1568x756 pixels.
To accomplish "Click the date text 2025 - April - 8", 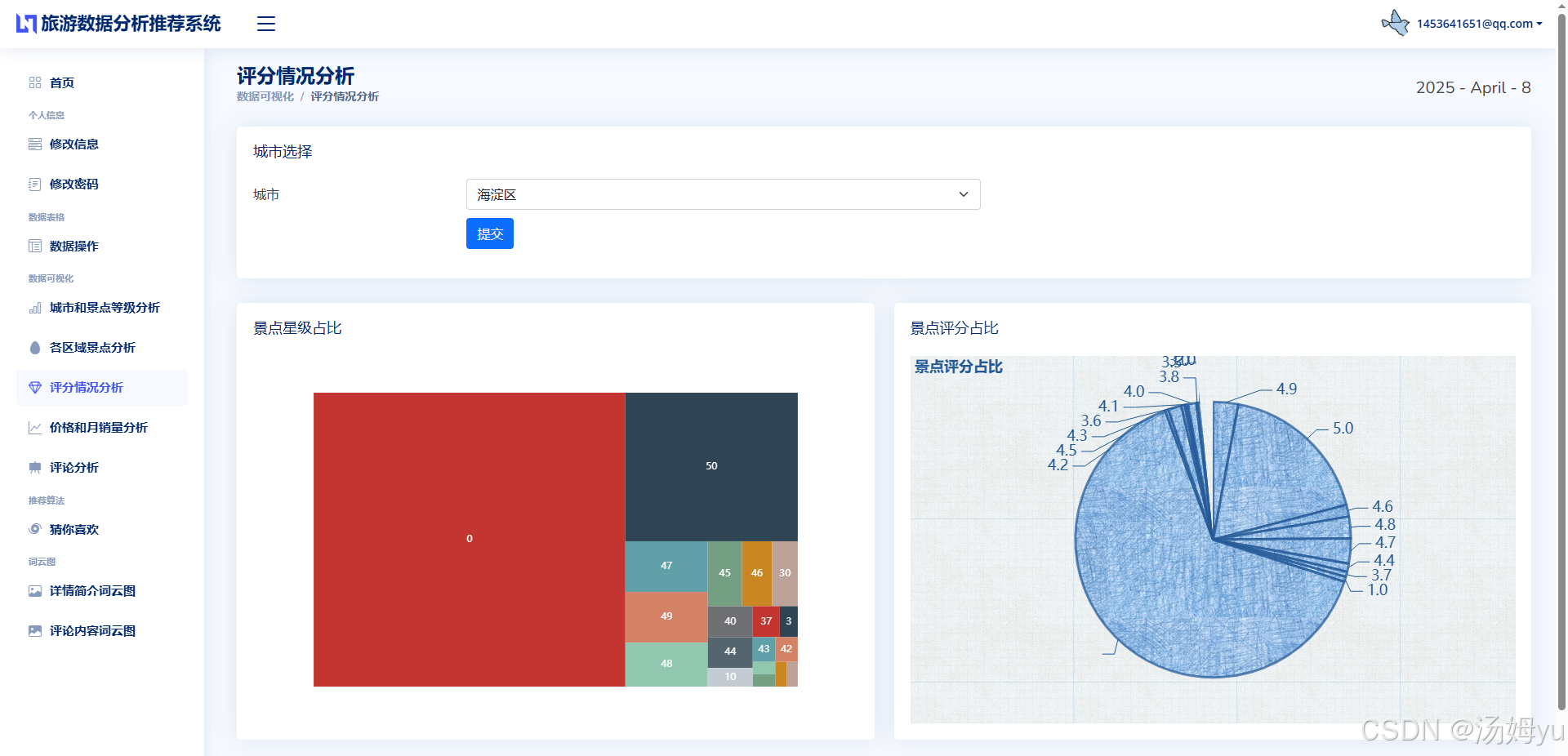I will coord(1473,87).
